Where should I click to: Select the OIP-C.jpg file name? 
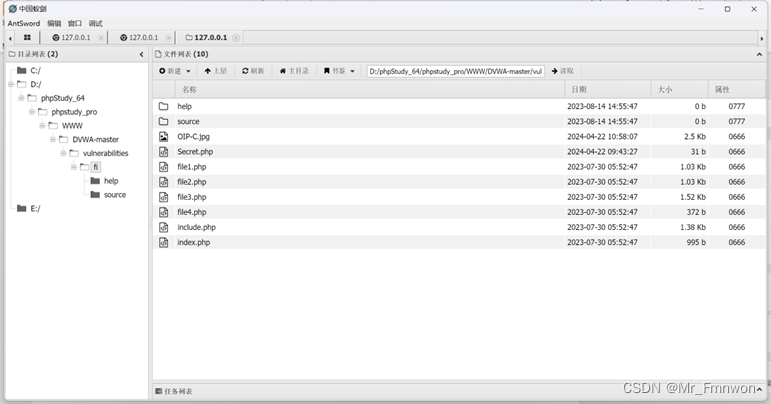tap(193, 137)
